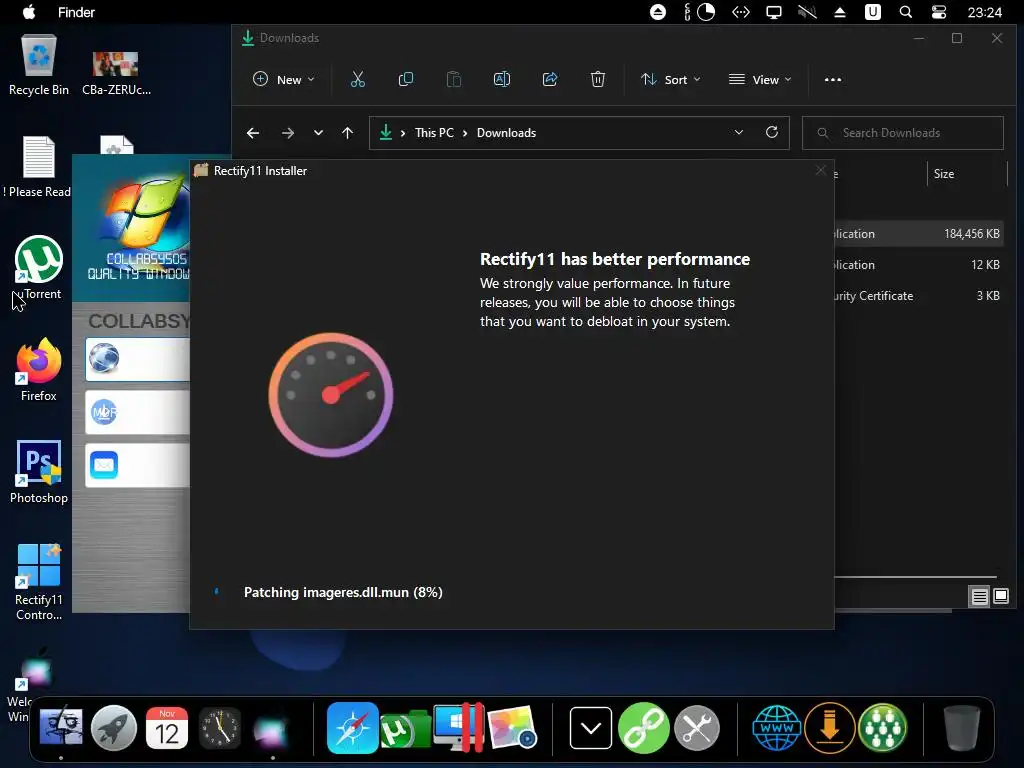The height and width of the screenshot is (768, 1024).
Task: Open the Trash can in the dock
Action: [962, 728]
